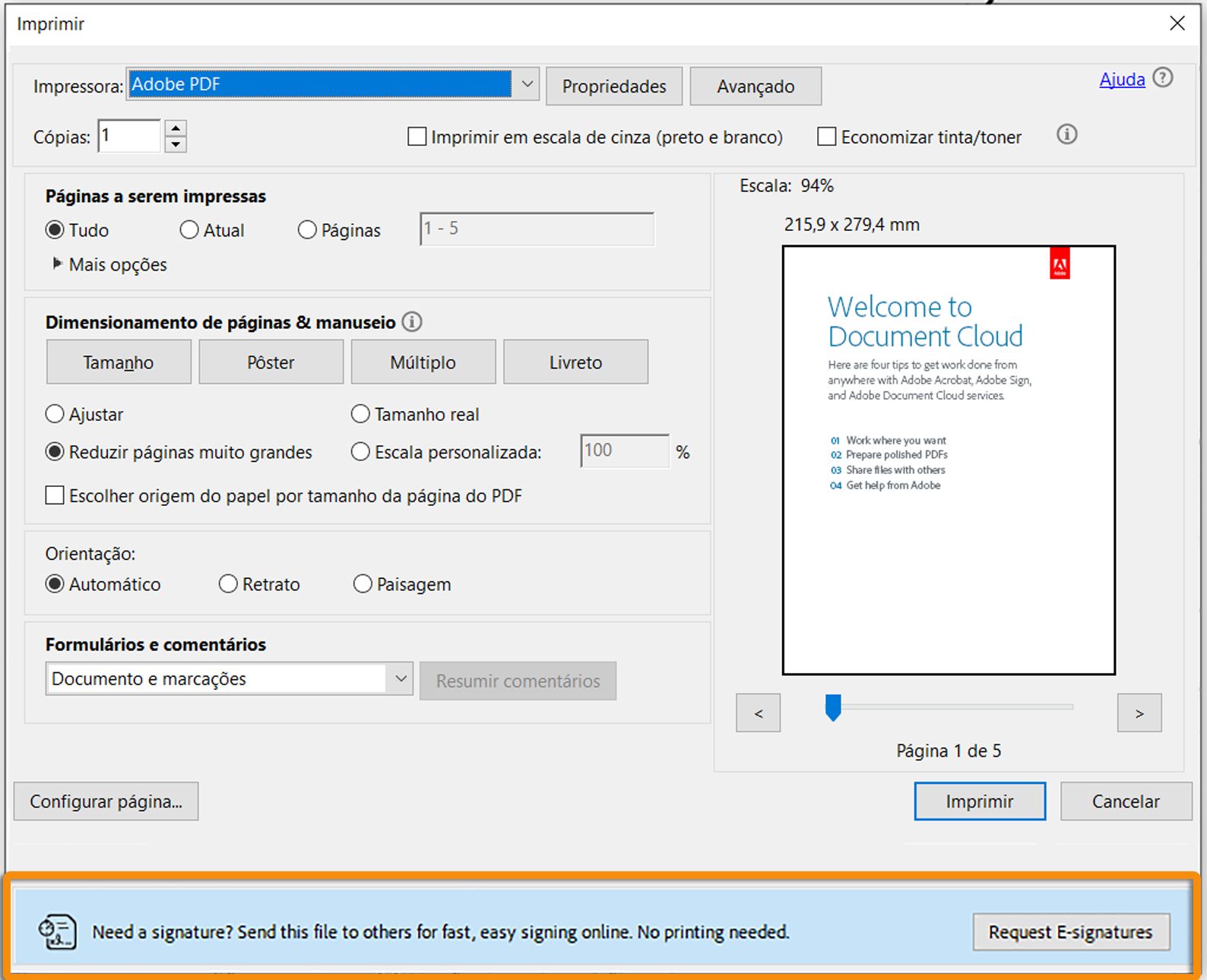Click the page range field showing 1 - 5
Viewport: 1207px width, 980px height.
[x=537, y=229]
